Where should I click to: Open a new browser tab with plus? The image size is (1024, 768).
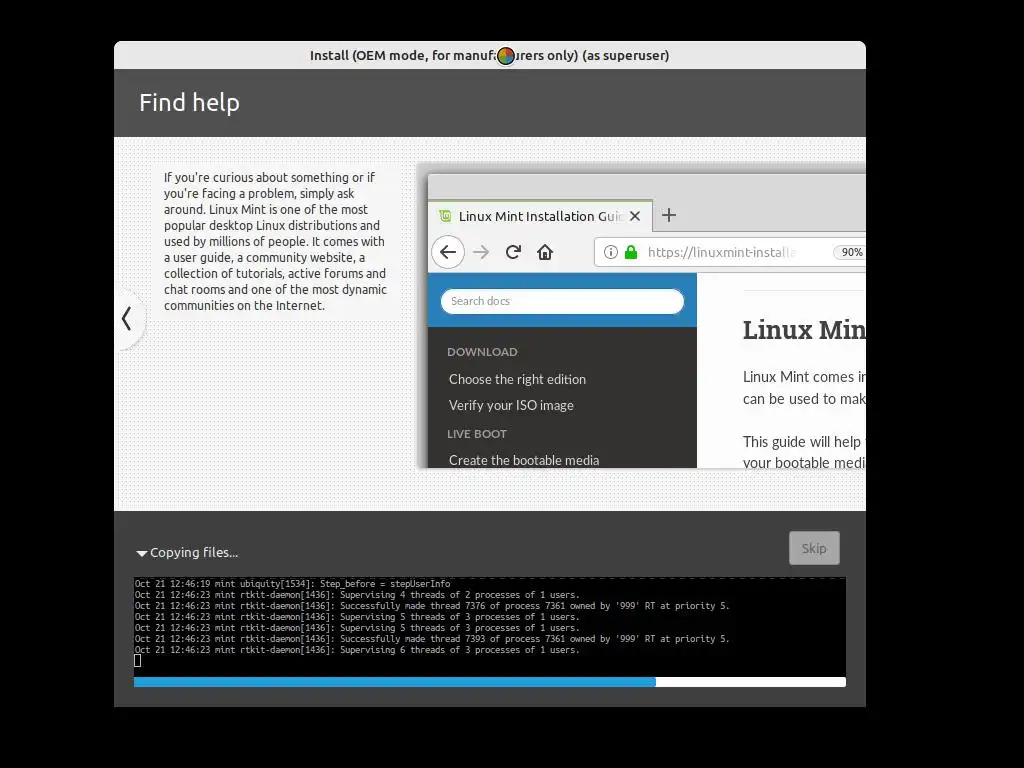click(669, 215)
